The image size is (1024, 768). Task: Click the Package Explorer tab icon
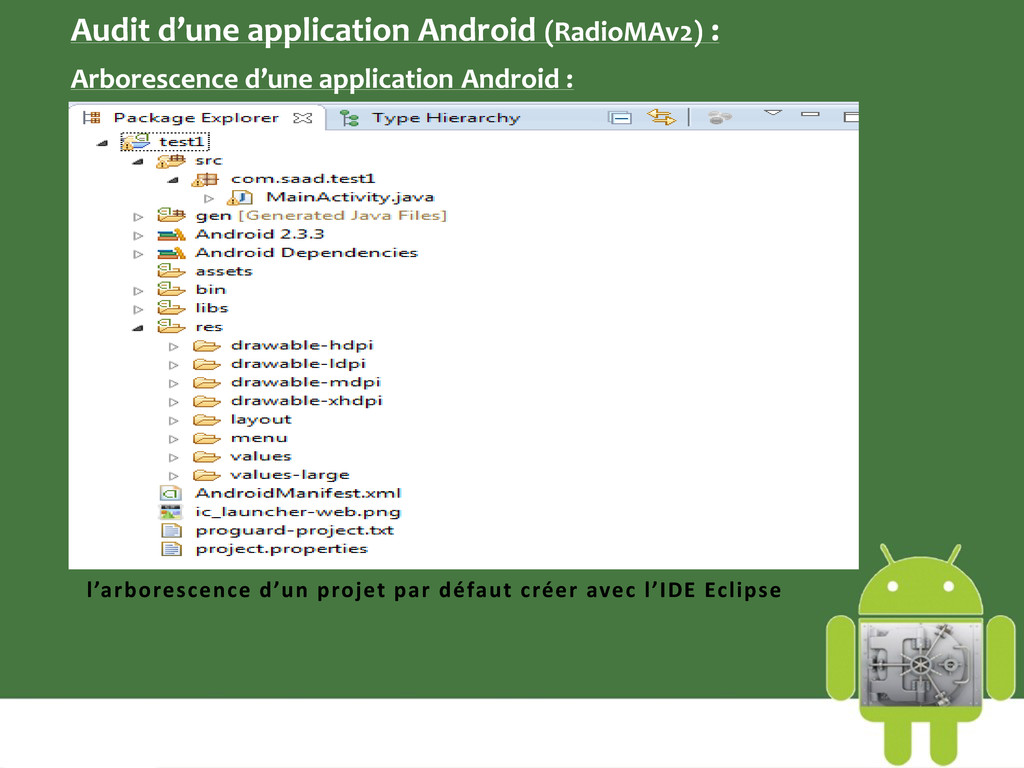(x=92, y=118)
